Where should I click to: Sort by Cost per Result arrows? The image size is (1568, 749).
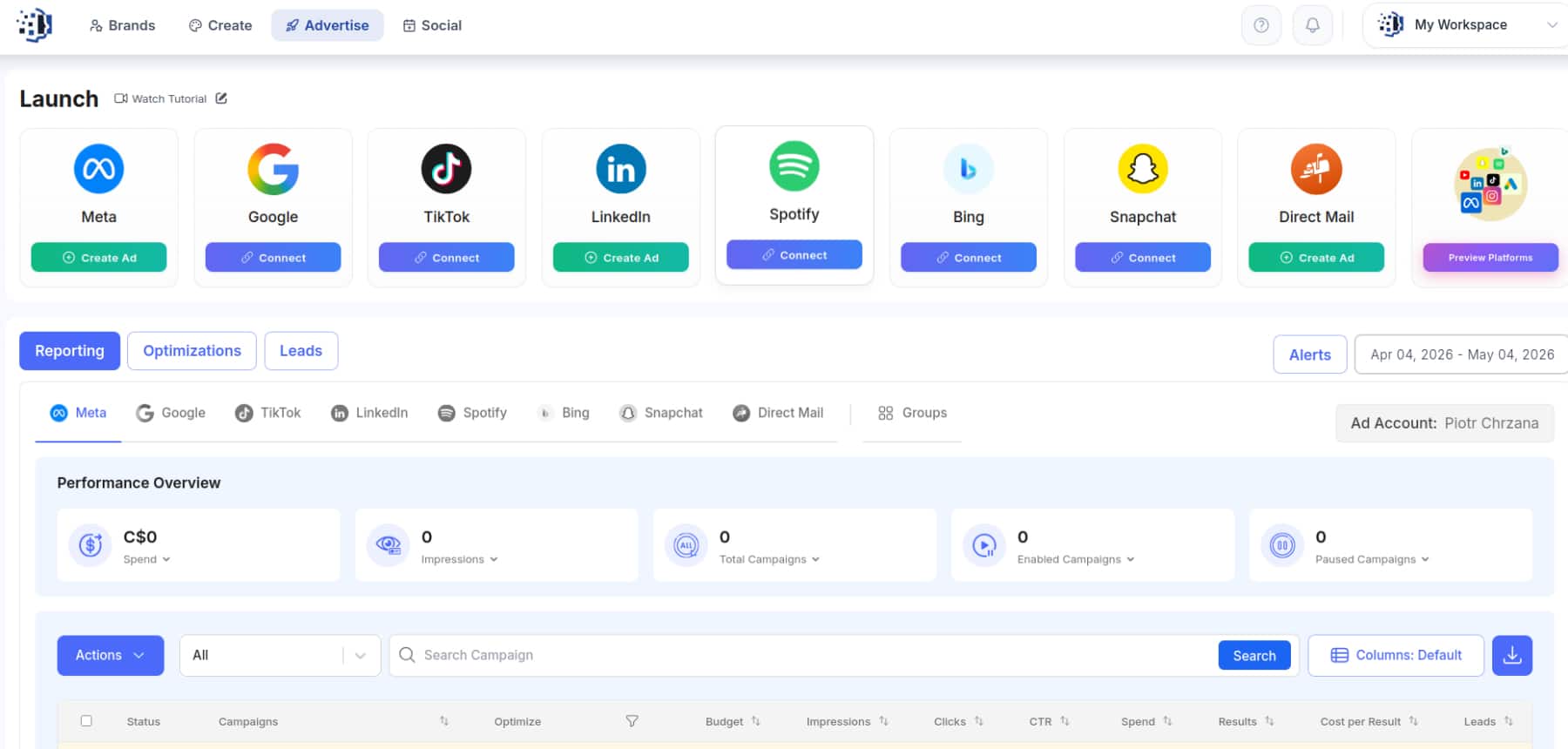point(1413,721)
